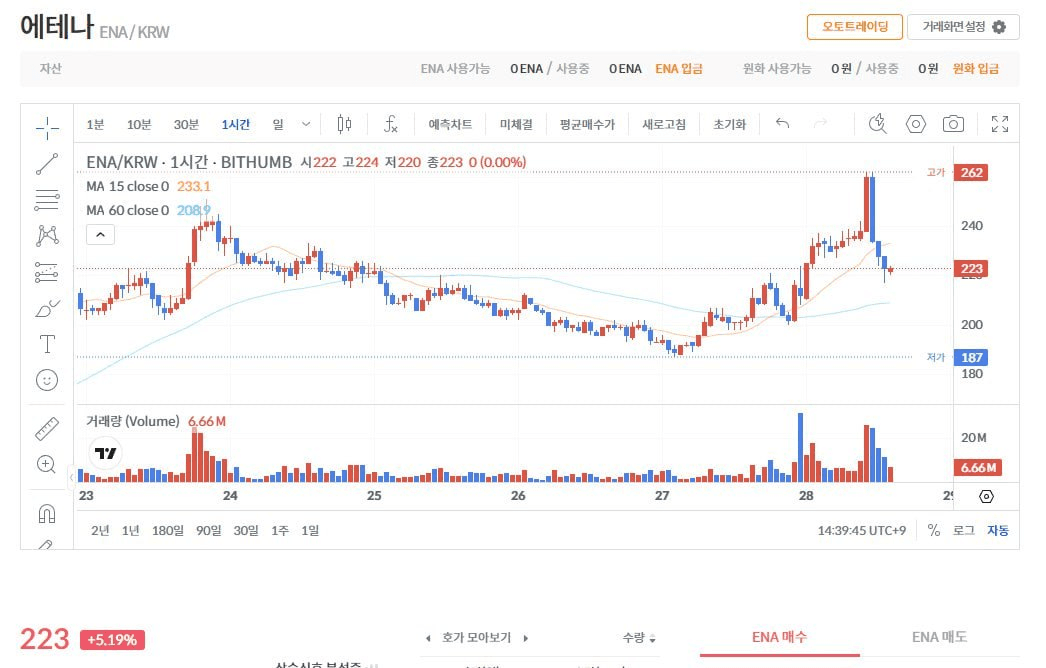Screen dimensions: 1046x668
Task: Toggle the 예측차트 option
Action: [x=450, y=124]
